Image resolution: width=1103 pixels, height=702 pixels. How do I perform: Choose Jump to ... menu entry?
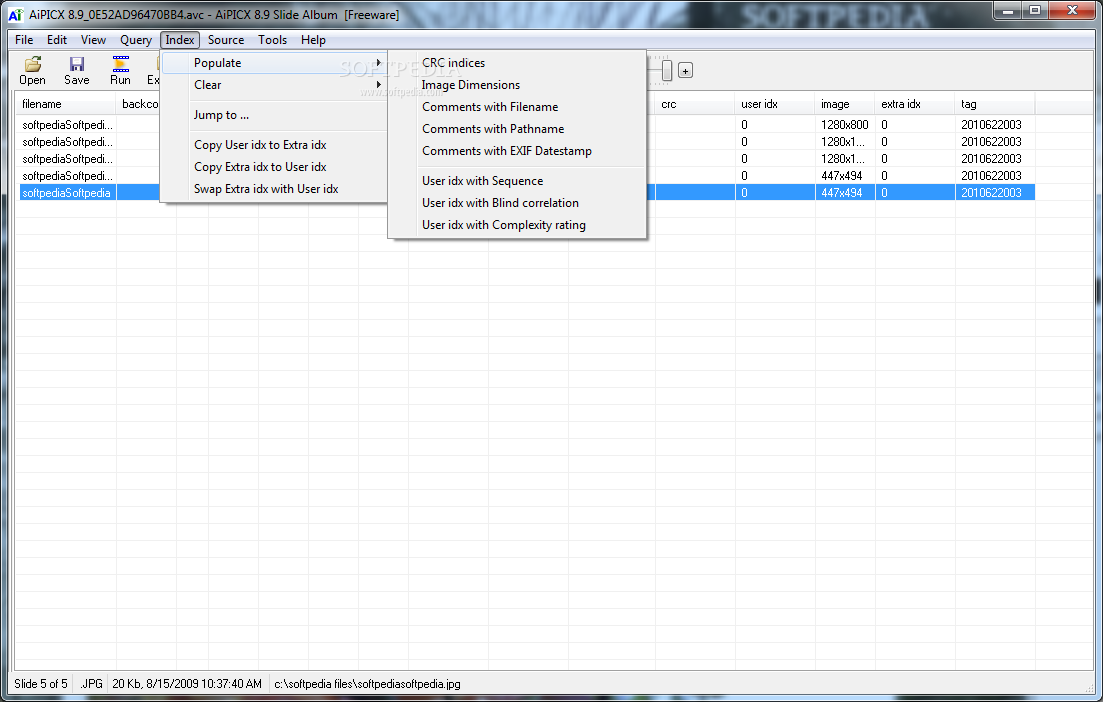click(x=274, y=115)
